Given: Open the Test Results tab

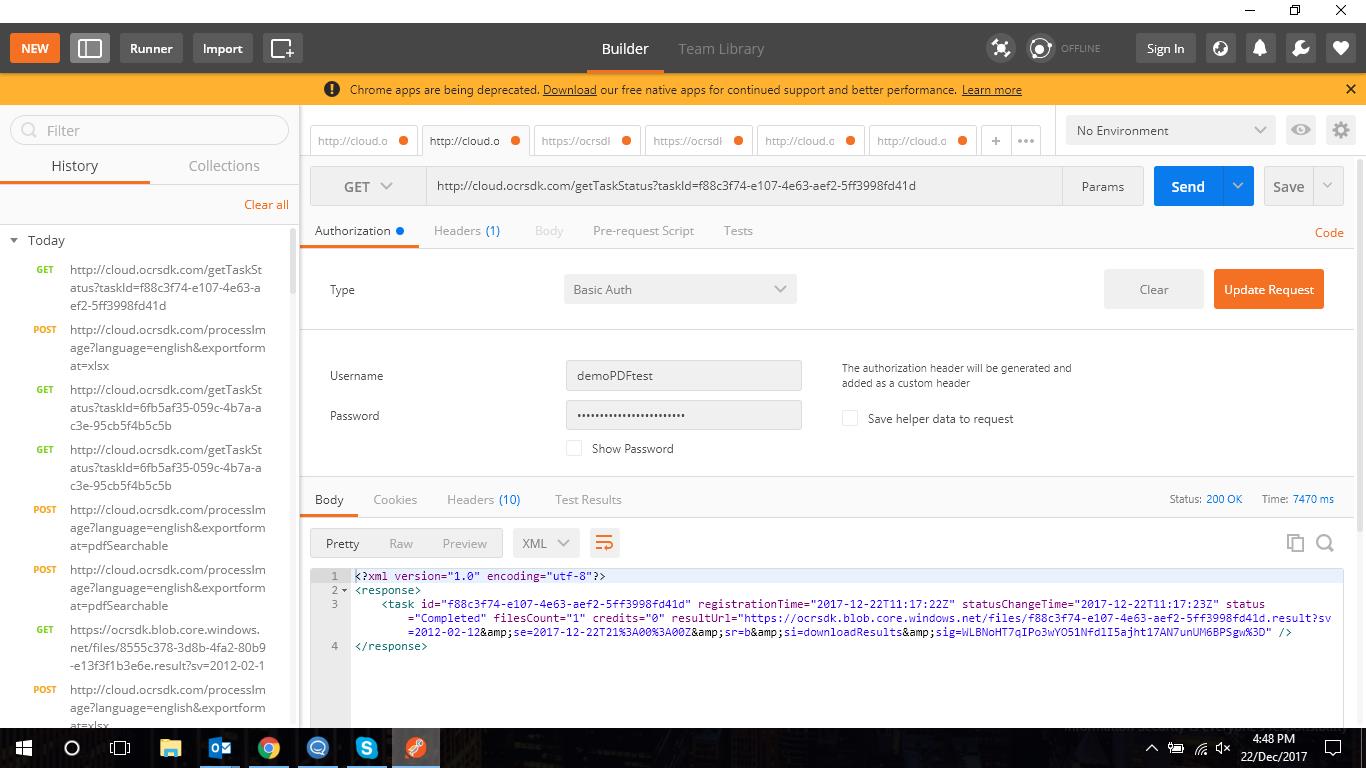Looking at the screenshot, I should pyautogui.click(x=588, y=499).
